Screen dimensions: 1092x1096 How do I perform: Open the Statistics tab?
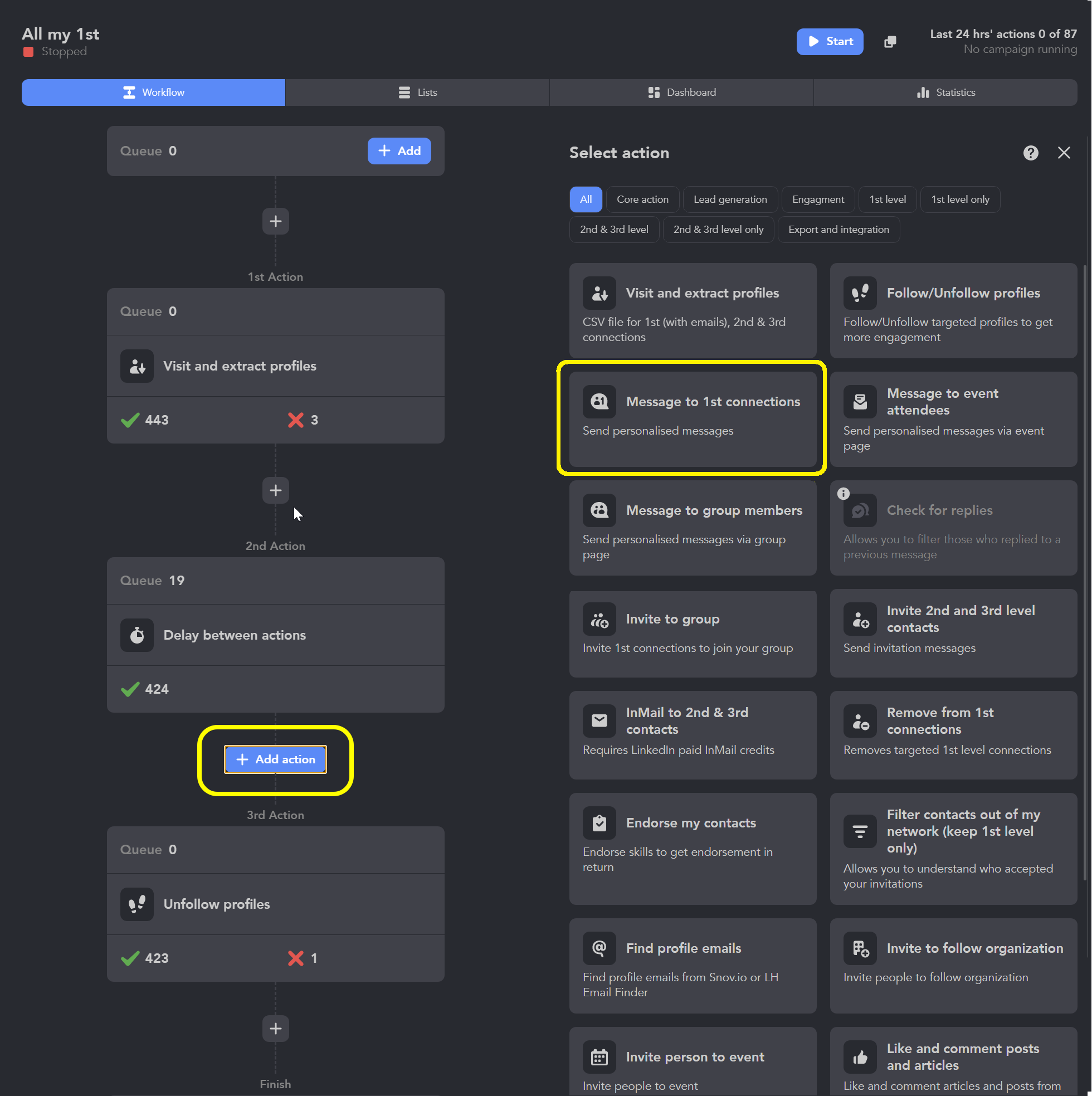(x=945, y=92)
